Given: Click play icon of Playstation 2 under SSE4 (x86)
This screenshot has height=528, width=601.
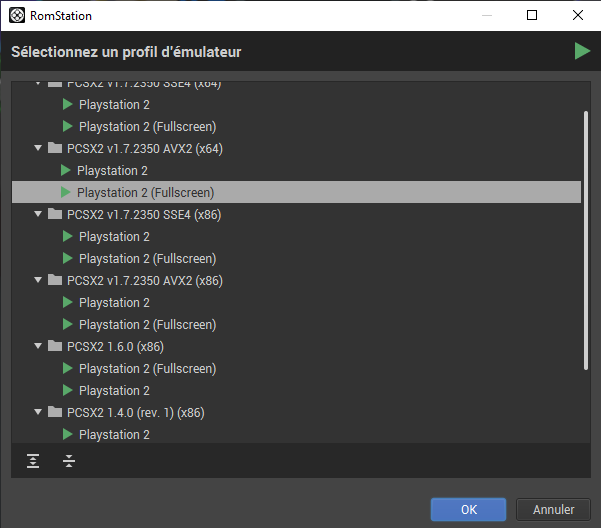Looking at the screenshot, I should [x=68, y=236].
